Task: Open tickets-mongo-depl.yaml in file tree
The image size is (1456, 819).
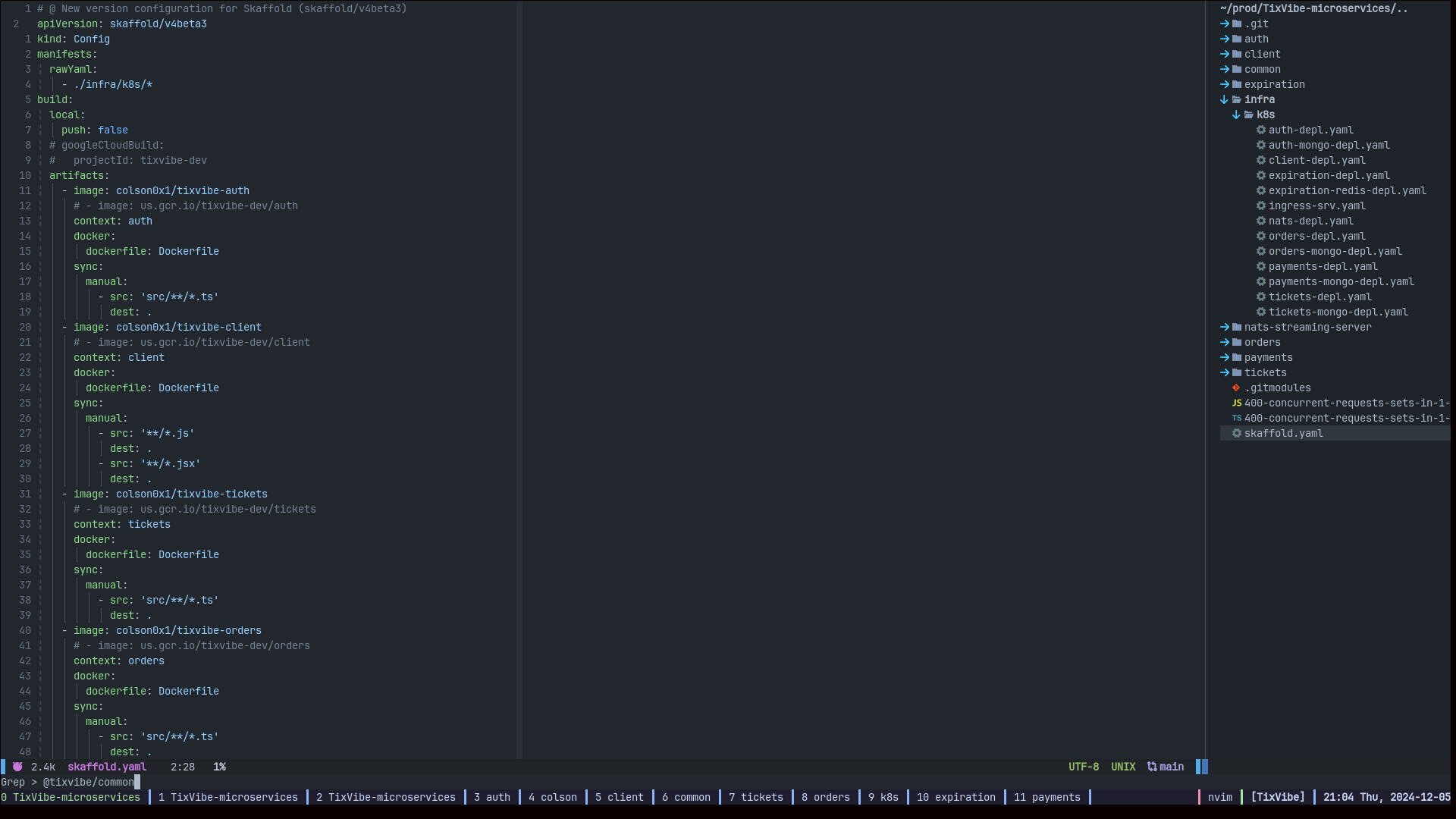Action: [x=1338, y=312]
